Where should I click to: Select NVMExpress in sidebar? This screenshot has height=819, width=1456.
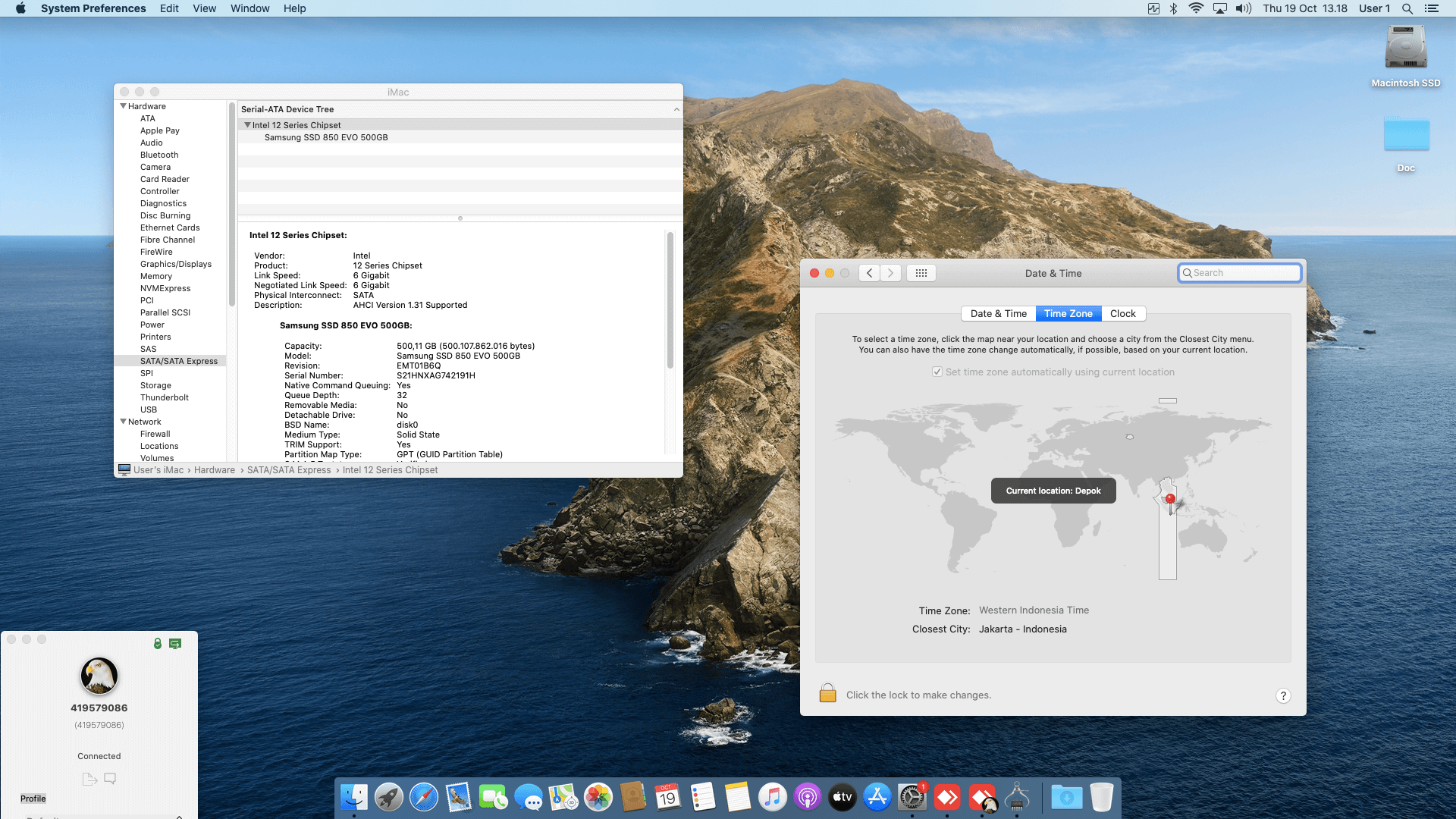[165, 288]
